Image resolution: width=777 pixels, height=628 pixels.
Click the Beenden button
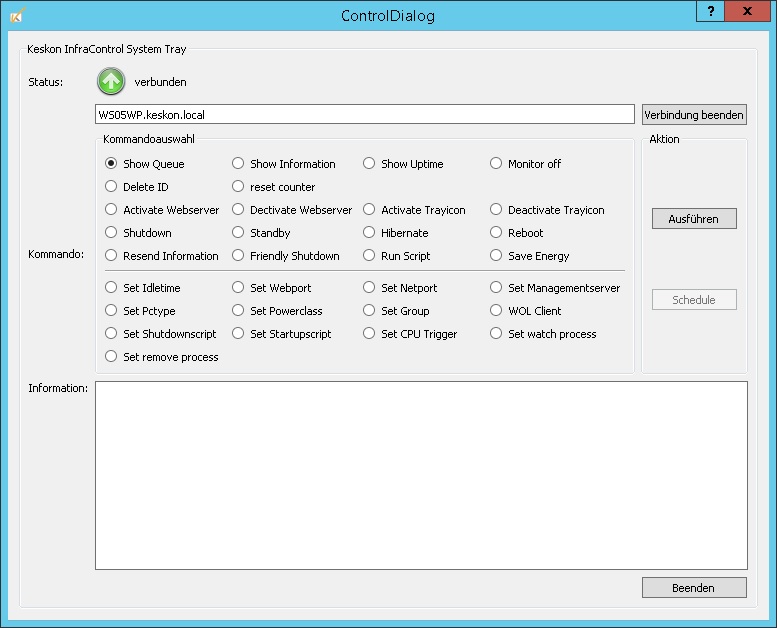point(694,588)
